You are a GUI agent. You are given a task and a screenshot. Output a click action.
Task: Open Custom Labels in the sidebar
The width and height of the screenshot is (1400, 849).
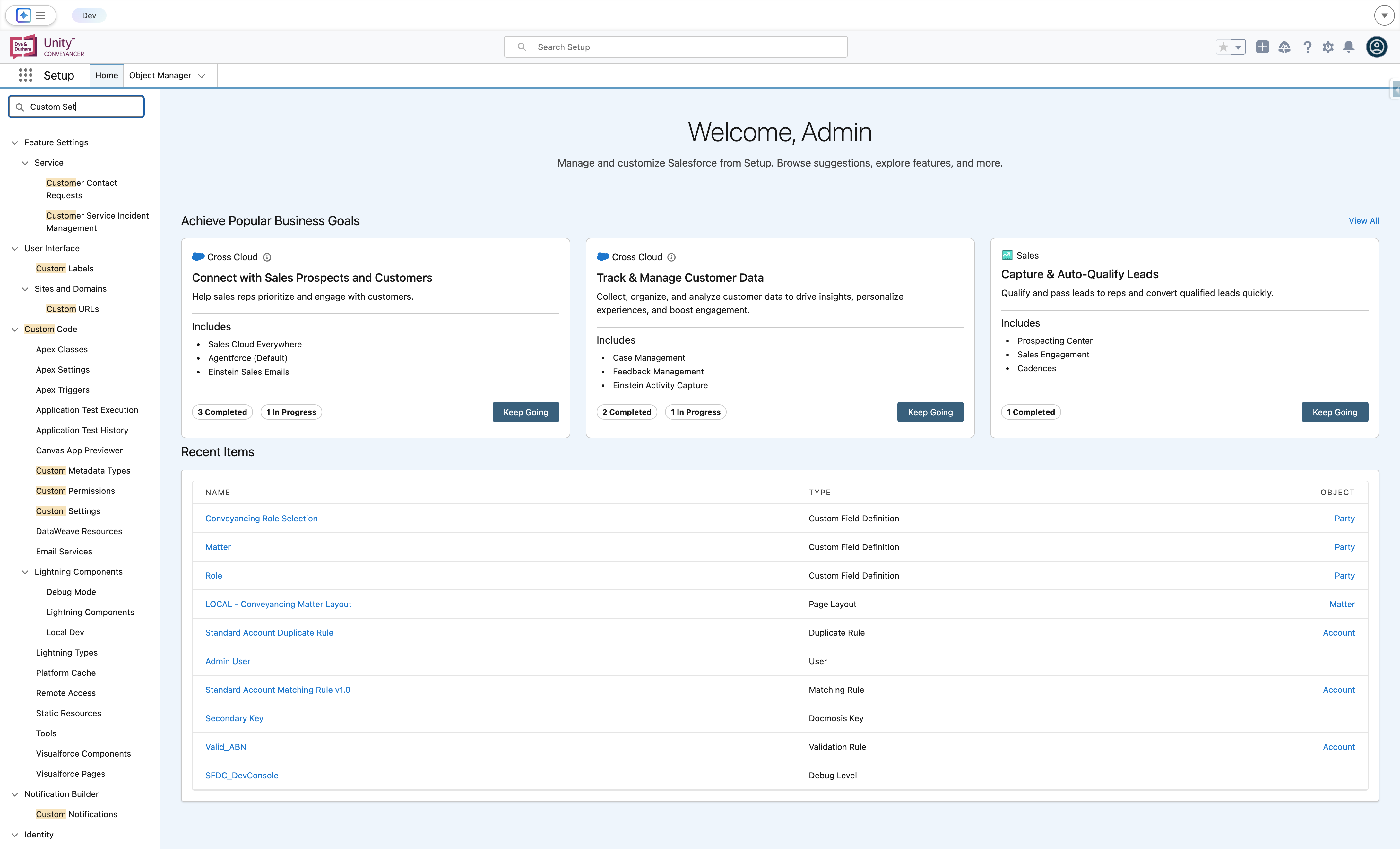click(x=64, y=269)
